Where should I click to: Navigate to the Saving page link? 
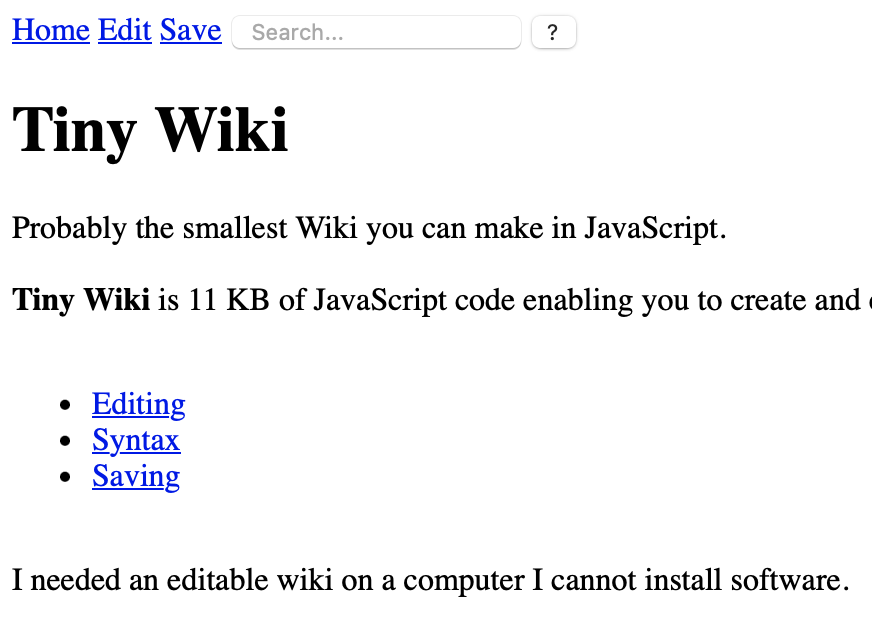click(136, 476)
